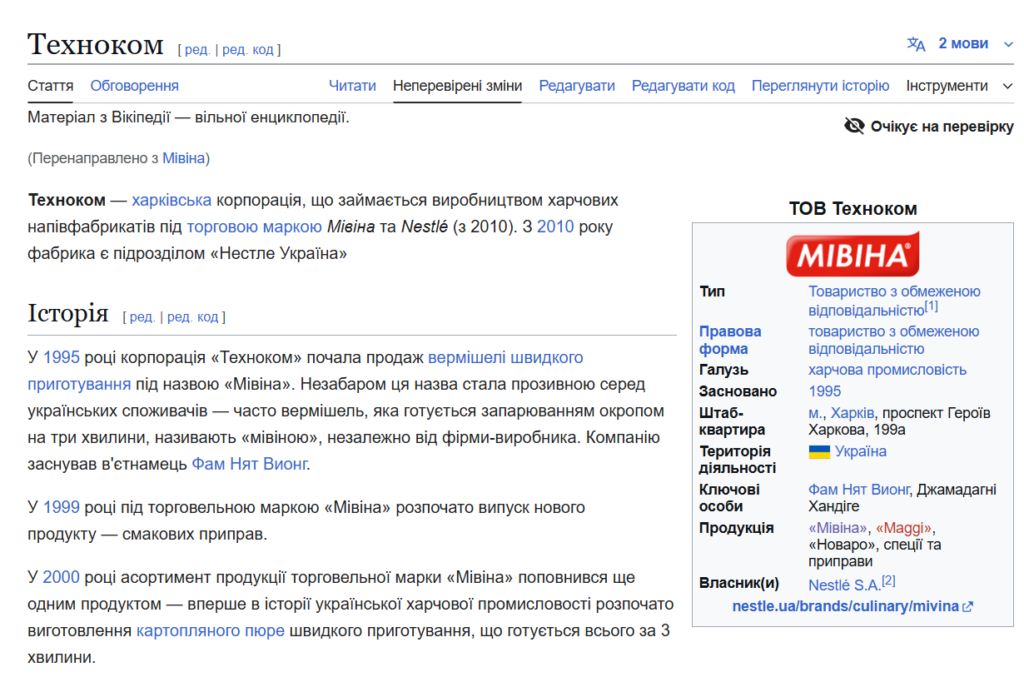Open the торговою маркою link
Viewport: 1024px width, 687px height.
point(254,227)
